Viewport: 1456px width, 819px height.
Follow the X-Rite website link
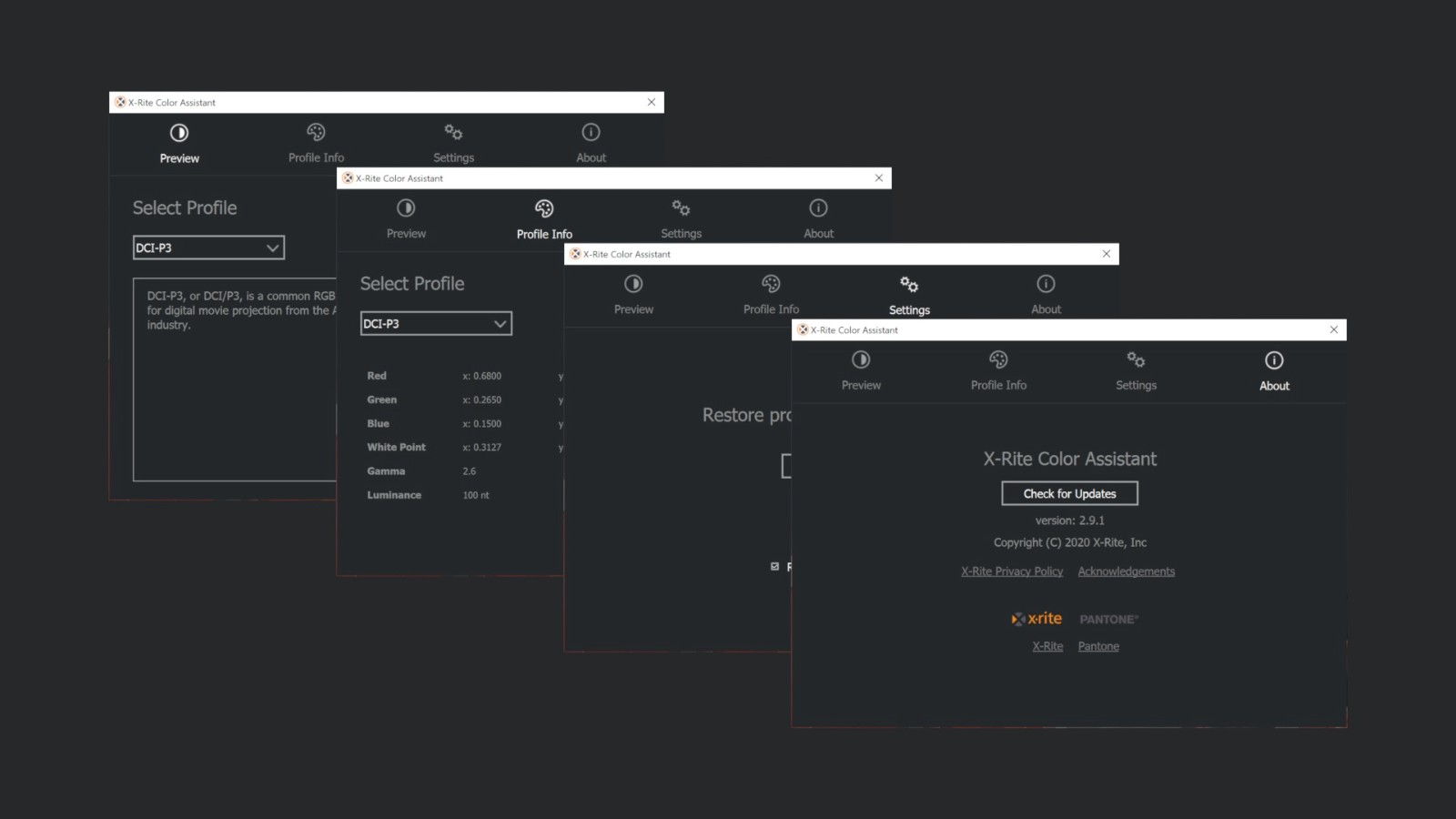click(x=1047, y=646)
